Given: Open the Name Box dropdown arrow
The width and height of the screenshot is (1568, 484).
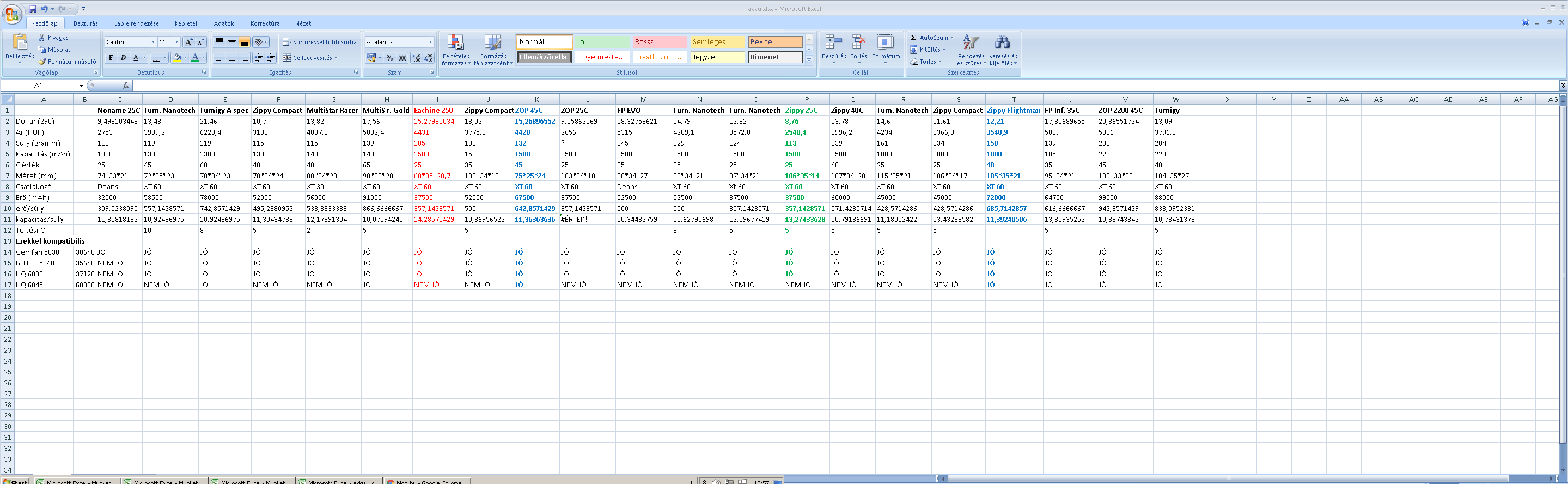Looking at the screenshot, I should (81, 86).
